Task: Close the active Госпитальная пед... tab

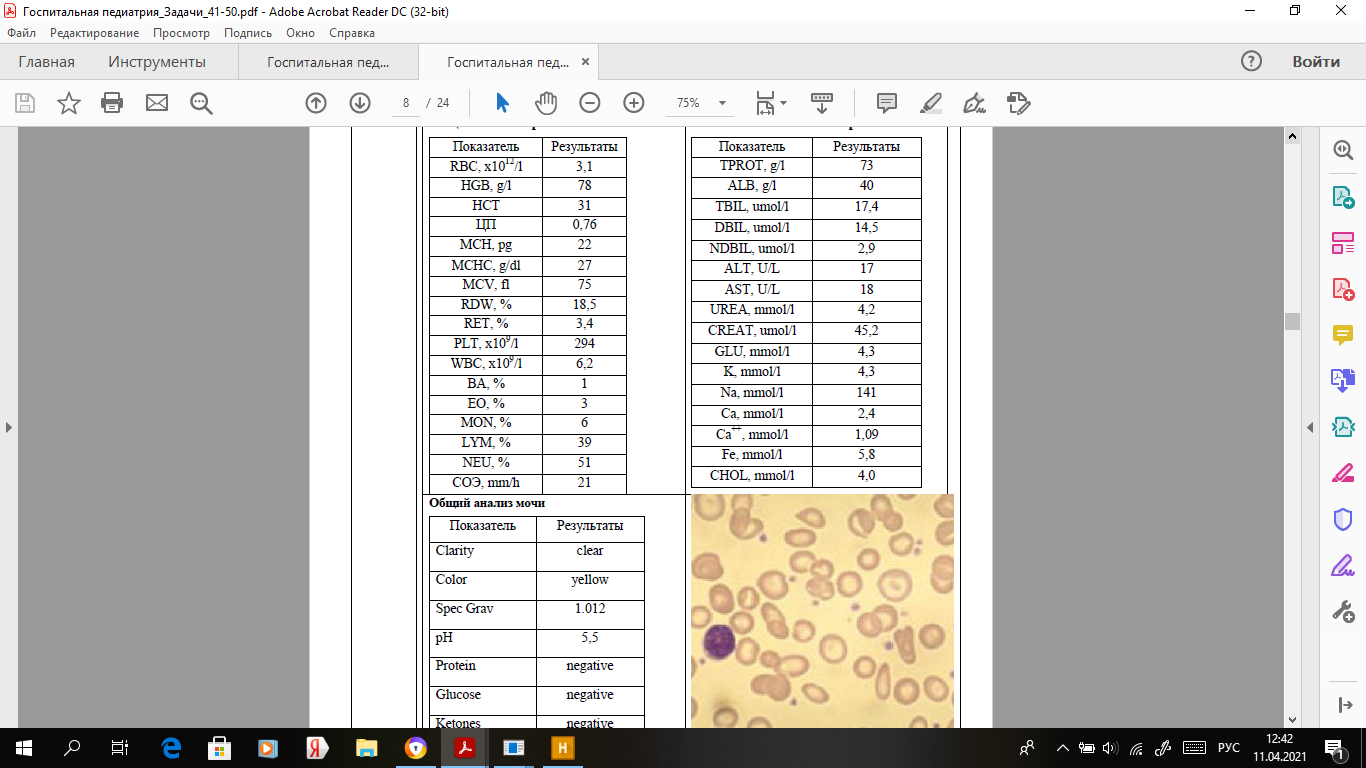Action: (586, 62)
